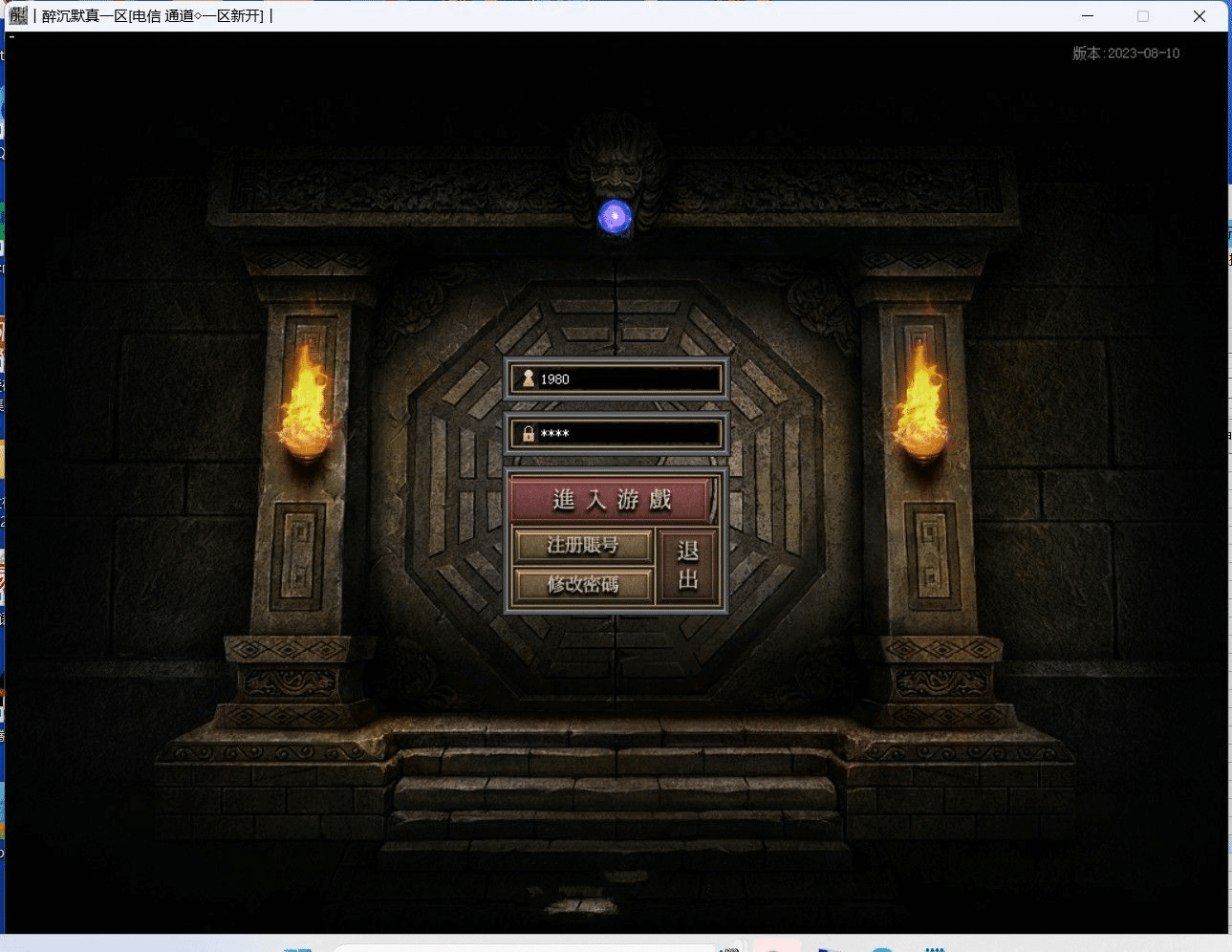Close the game client window
This screenshot has height=952, width=1232.
(x=1199, y=16)
